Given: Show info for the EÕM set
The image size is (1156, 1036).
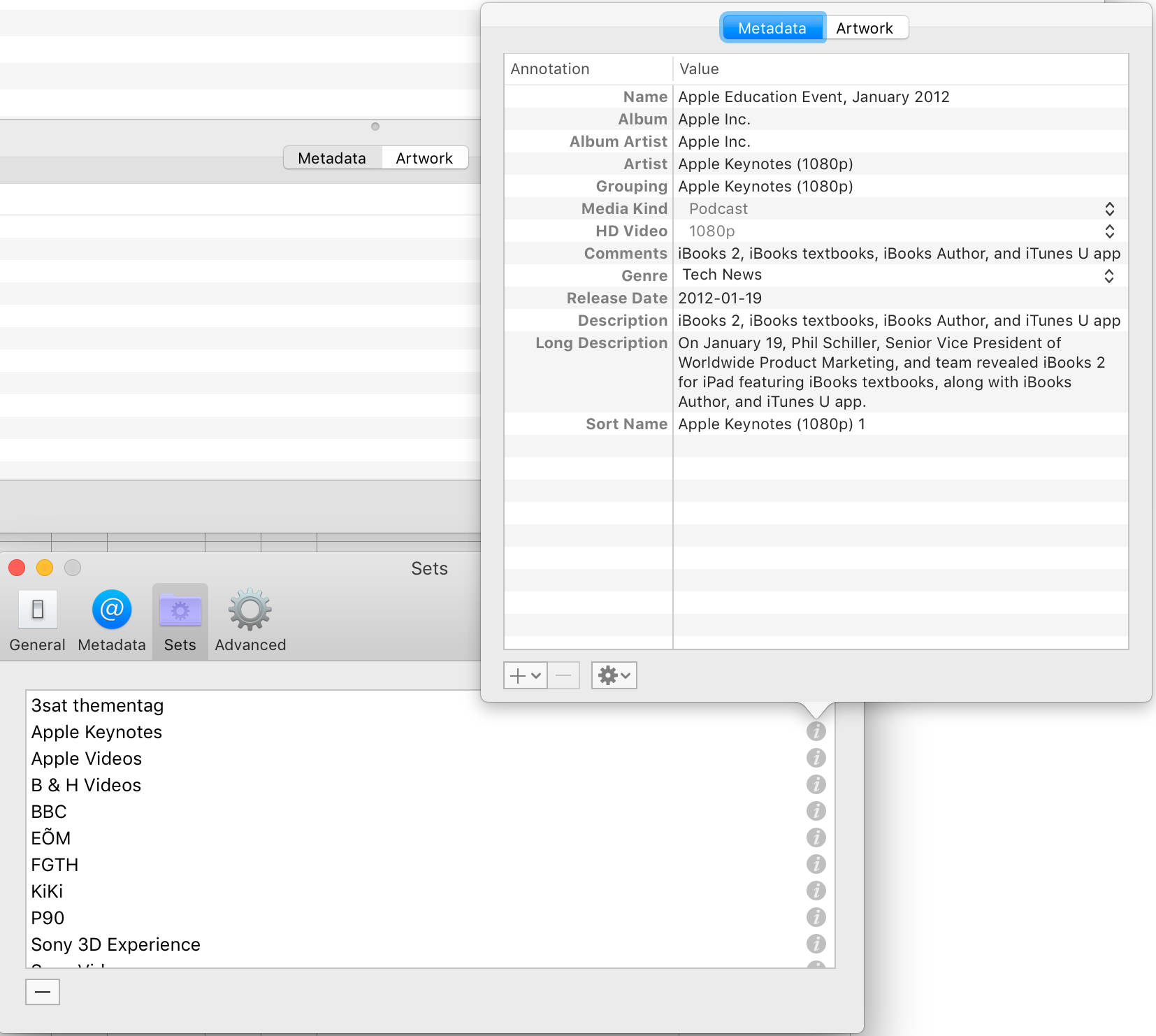Looking at the screenshot, I should [816, 837].
